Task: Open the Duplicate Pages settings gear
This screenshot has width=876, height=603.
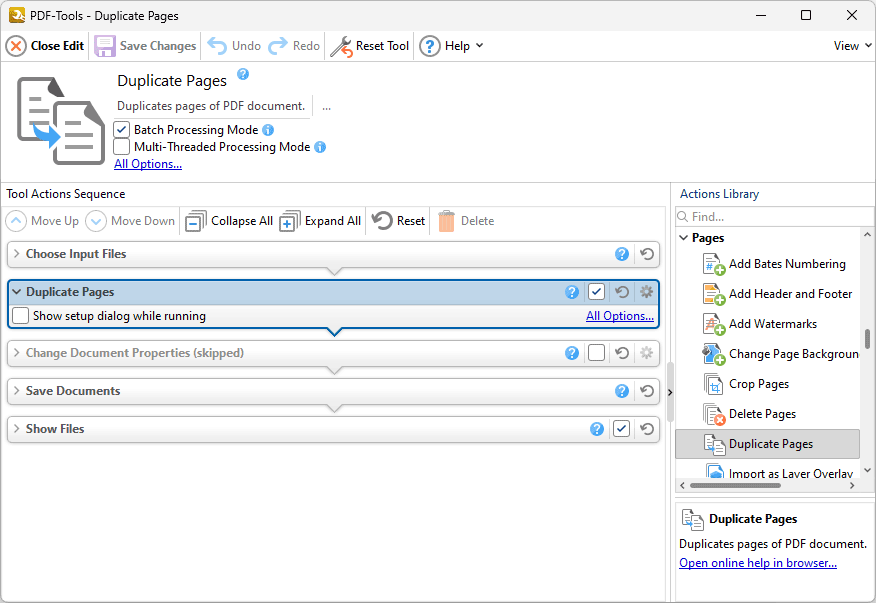Action: pos(646,291)
